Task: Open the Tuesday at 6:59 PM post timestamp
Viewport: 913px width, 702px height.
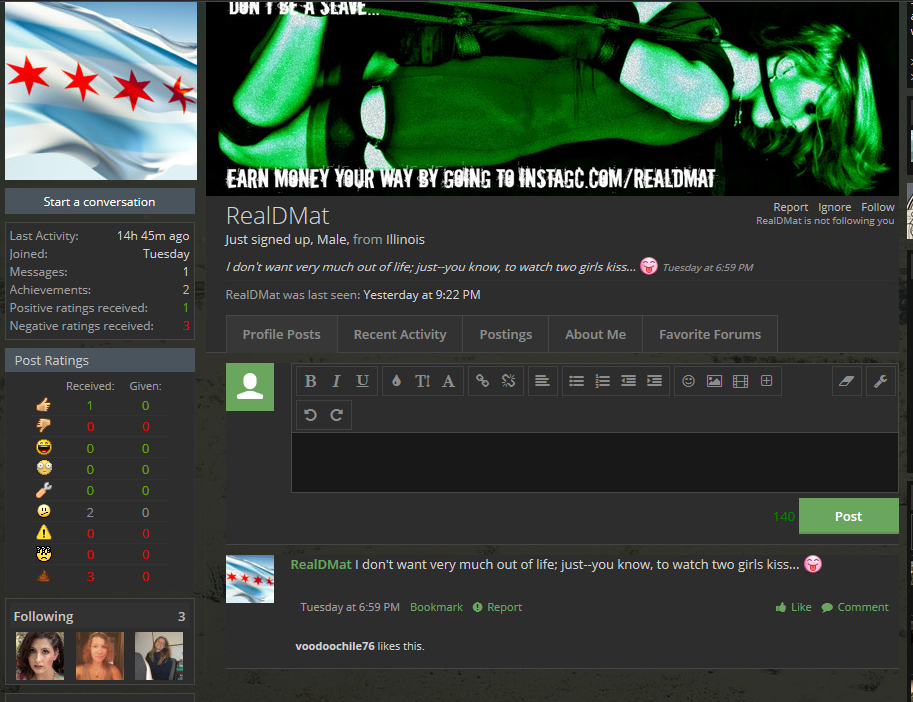Action: click(x=350, y=607)
